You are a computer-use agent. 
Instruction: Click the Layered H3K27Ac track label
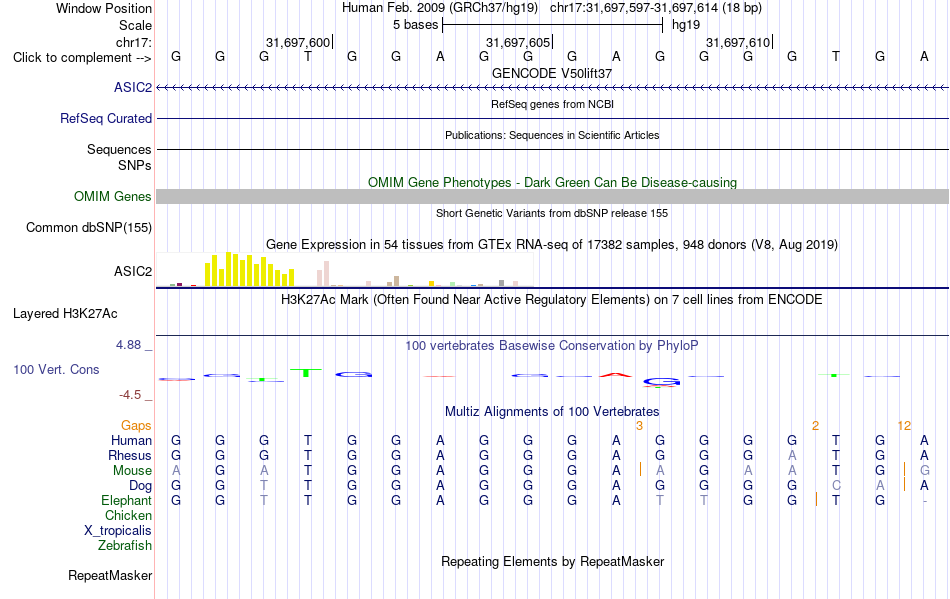point(65,313)
